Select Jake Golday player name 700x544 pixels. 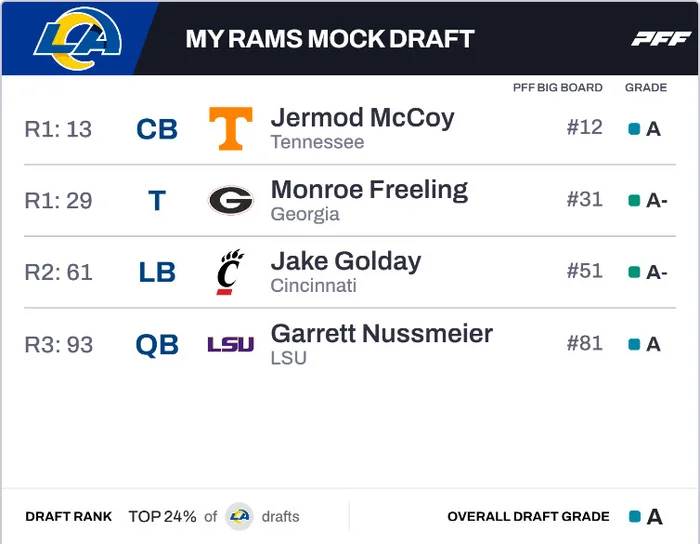(346, 262)
